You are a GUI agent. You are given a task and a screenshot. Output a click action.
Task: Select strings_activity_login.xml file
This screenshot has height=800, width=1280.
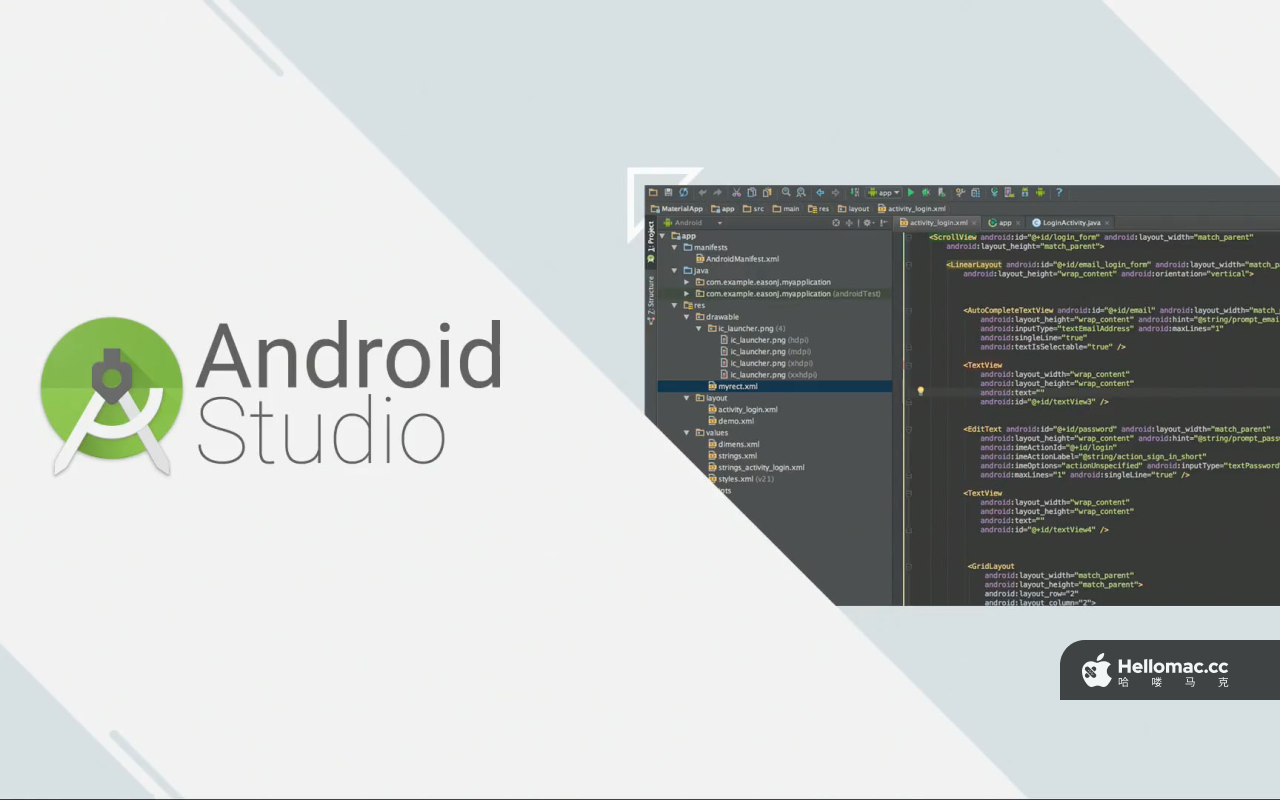click(755, 467)
